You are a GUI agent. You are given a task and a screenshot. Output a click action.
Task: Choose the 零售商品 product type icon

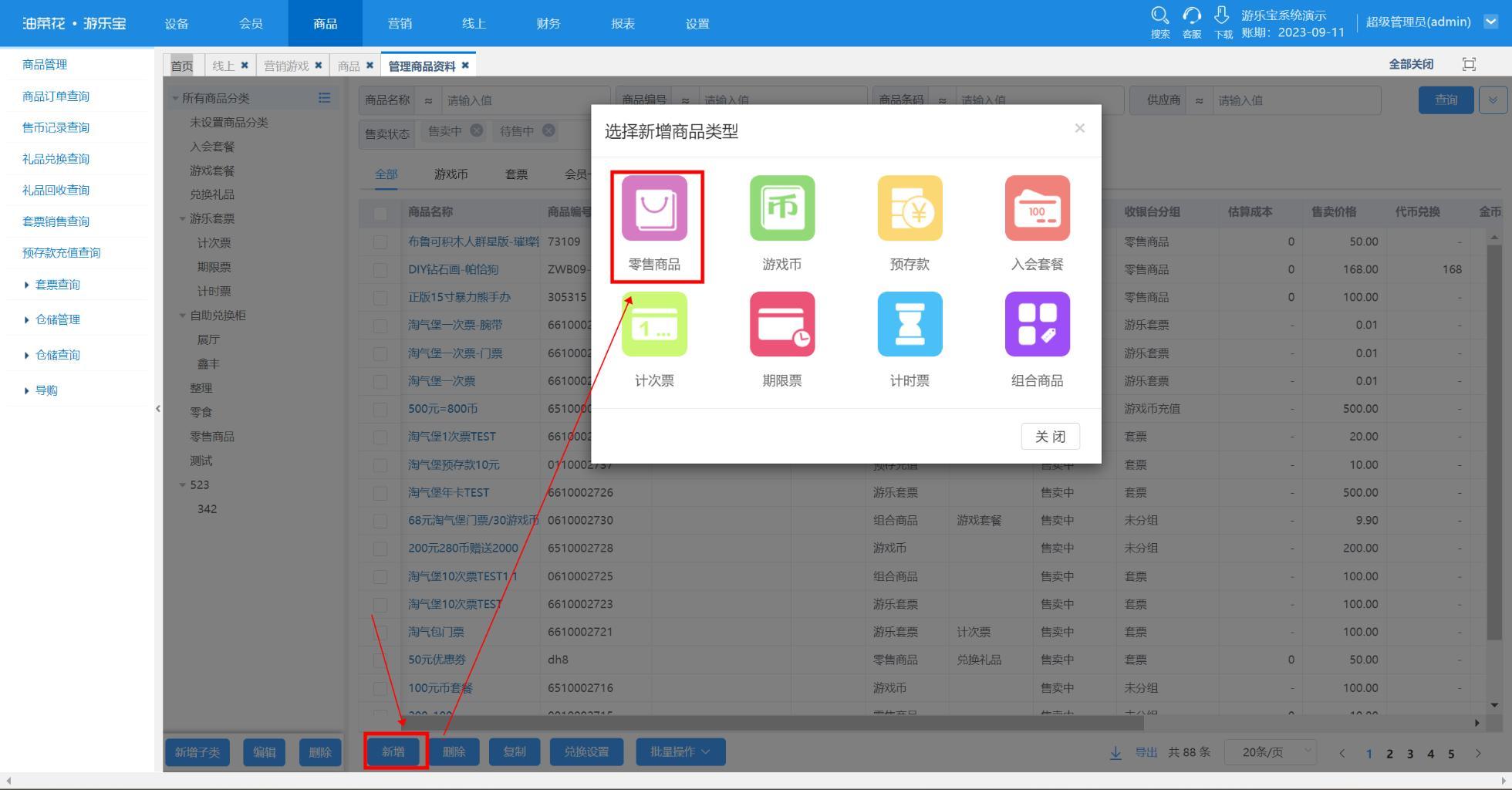[x=654, y=208]
